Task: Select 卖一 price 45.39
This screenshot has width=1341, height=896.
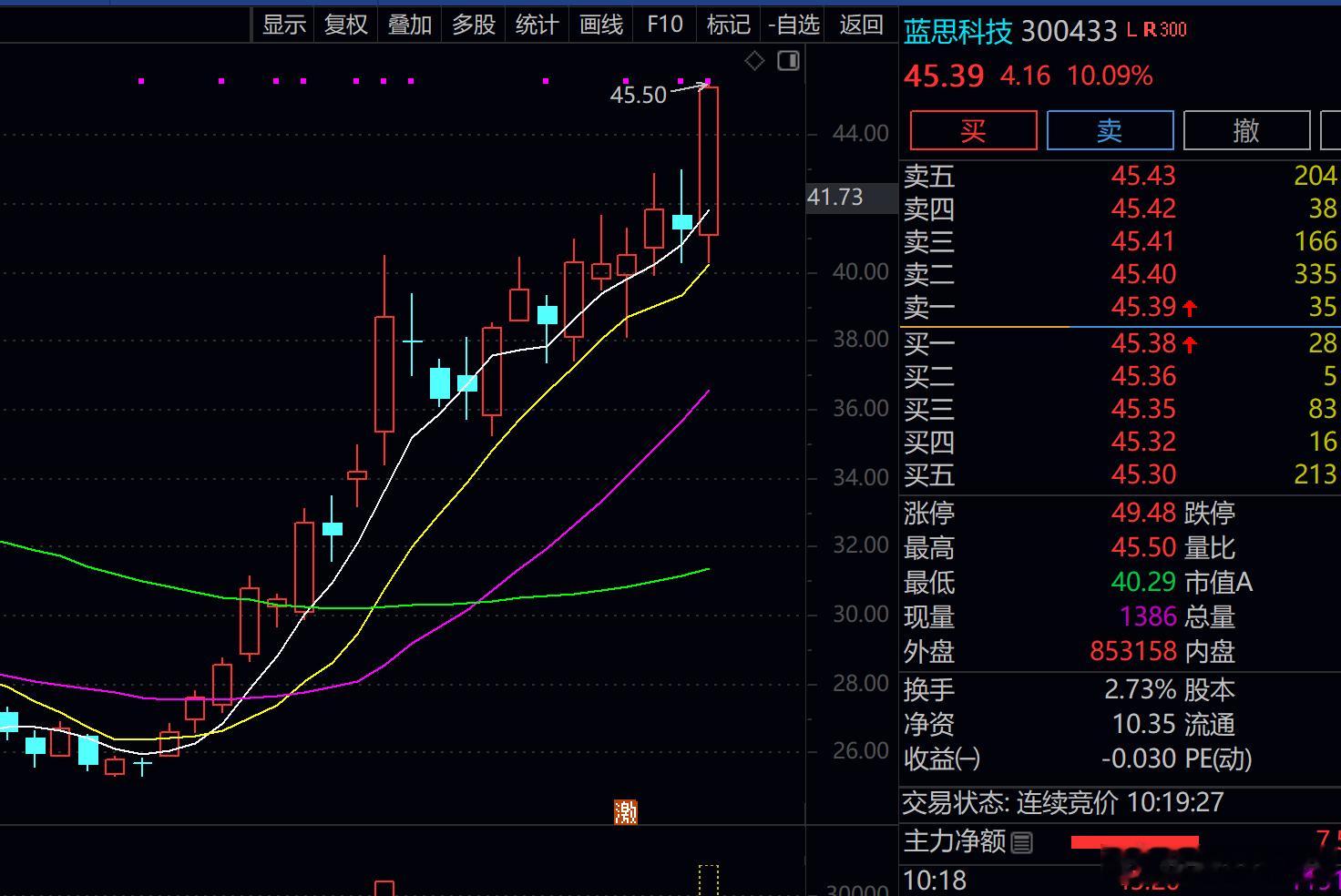Action: point(1143,307)
